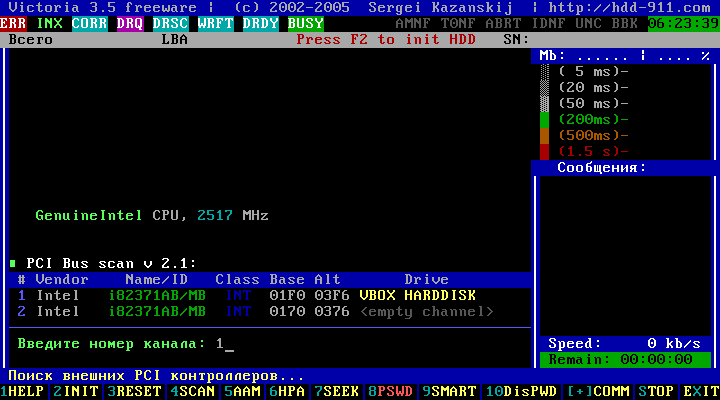Click the IDNF error flag

(548, 23)
